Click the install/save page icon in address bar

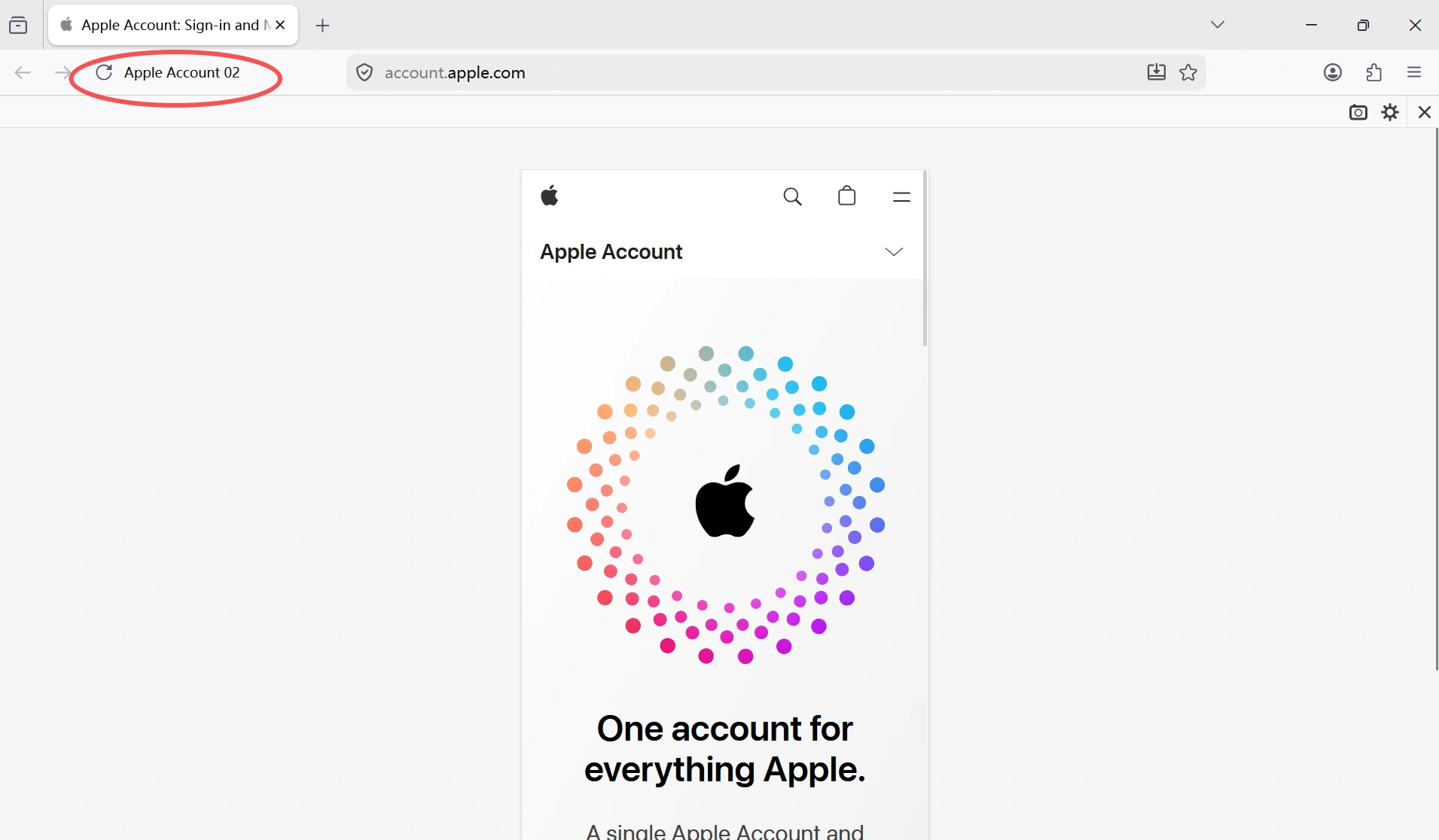[1157, 72]
